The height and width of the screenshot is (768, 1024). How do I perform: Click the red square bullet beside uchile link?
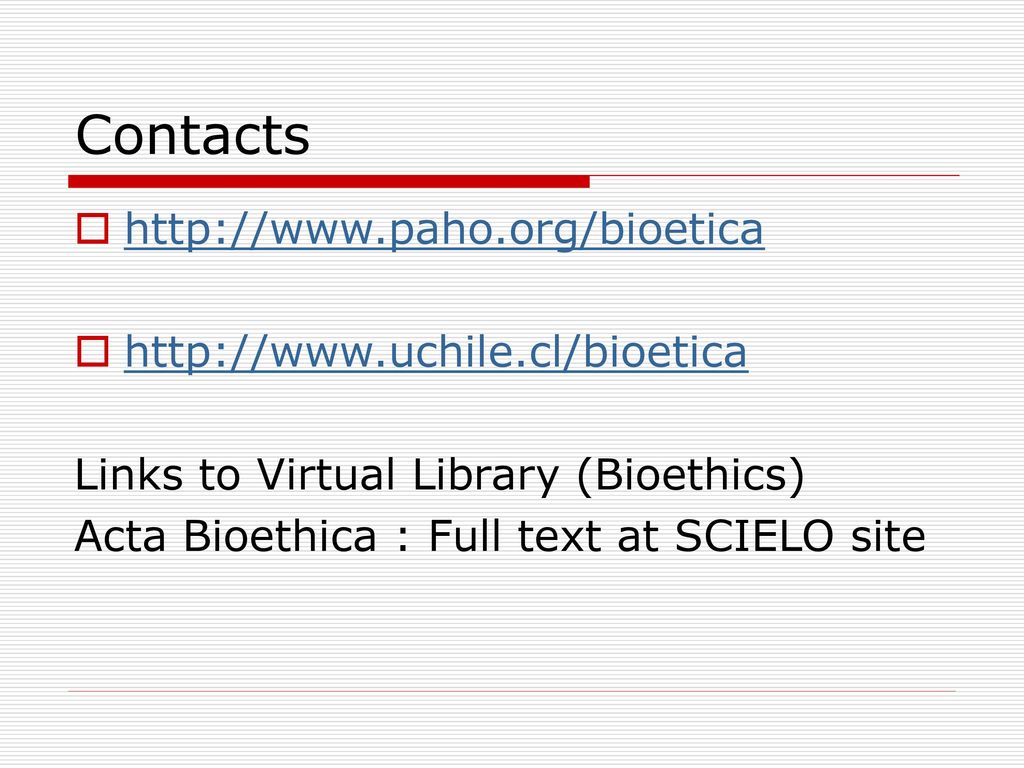tap(93, 351)
